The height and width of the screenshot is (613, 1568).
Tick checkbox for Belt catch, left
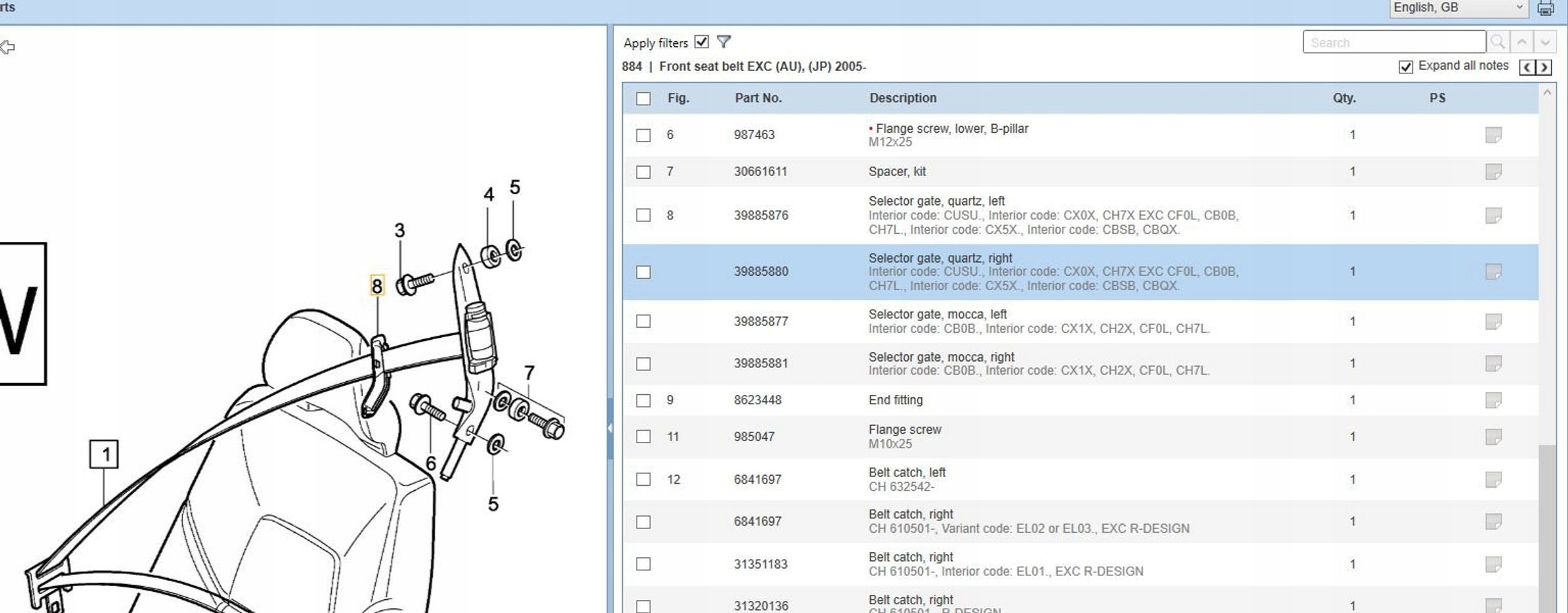(644, 479)
